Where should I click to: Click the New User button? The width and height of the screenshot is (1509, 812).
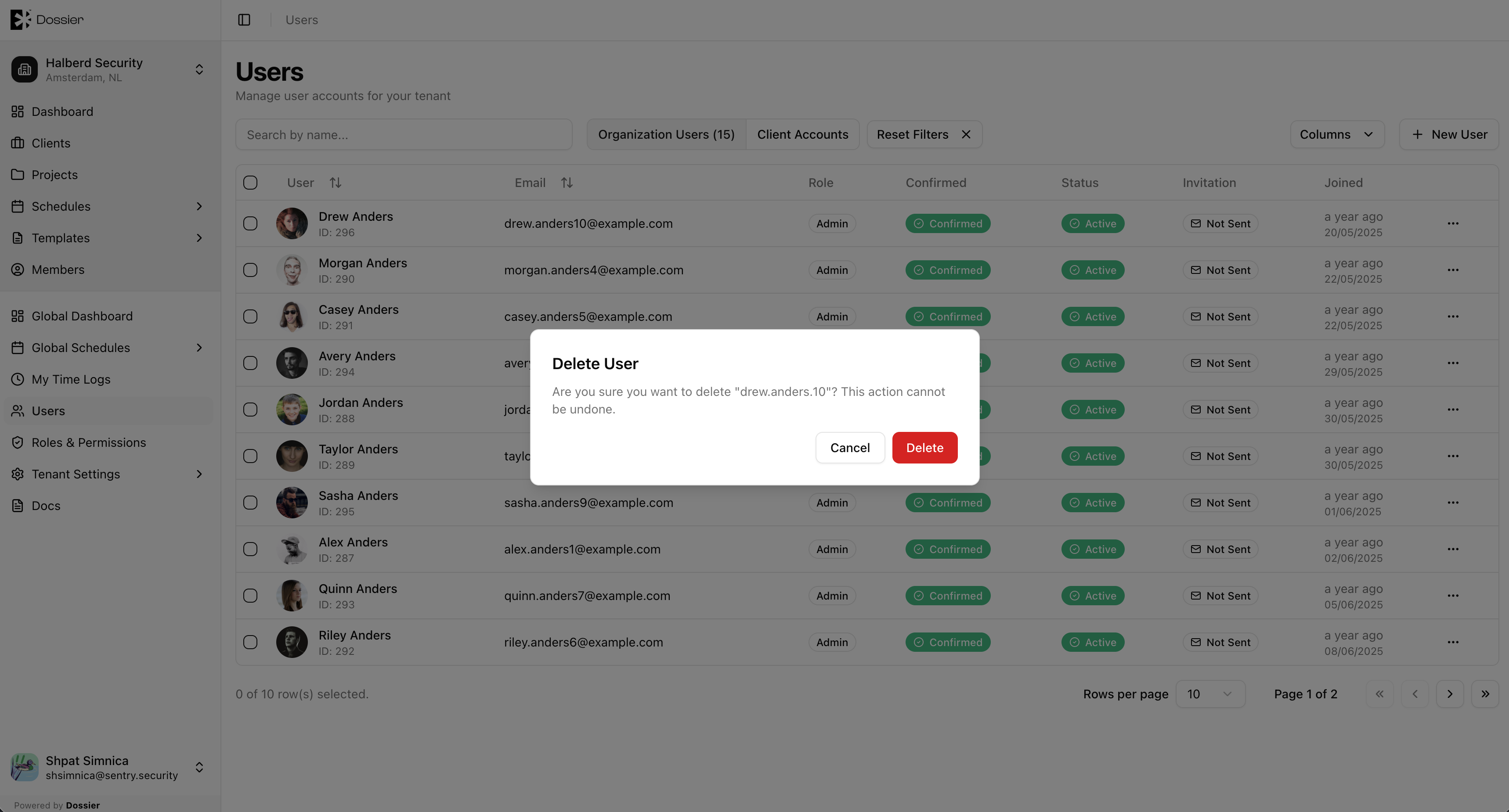[1449, 135]
